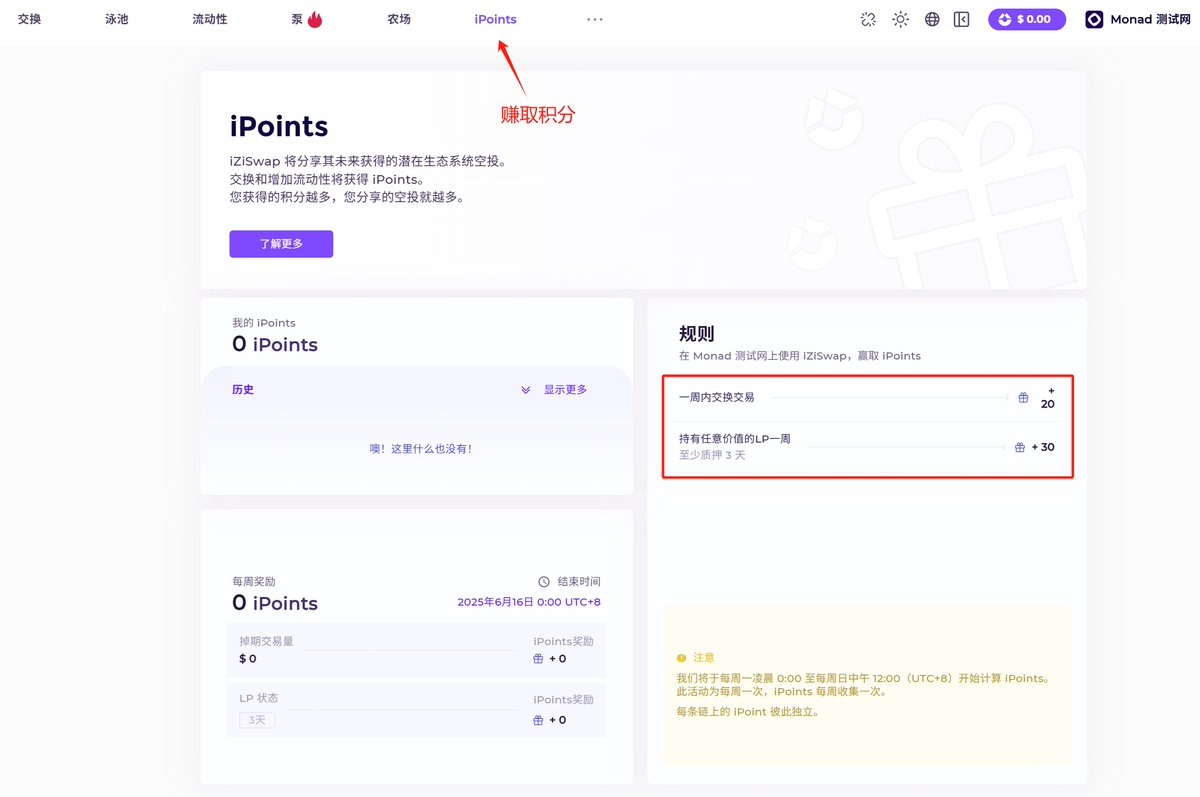Click the 每周奖励 label
The height and width of the screenshot is (797, 1200).
pyautogui.click(x=254, y=581)
